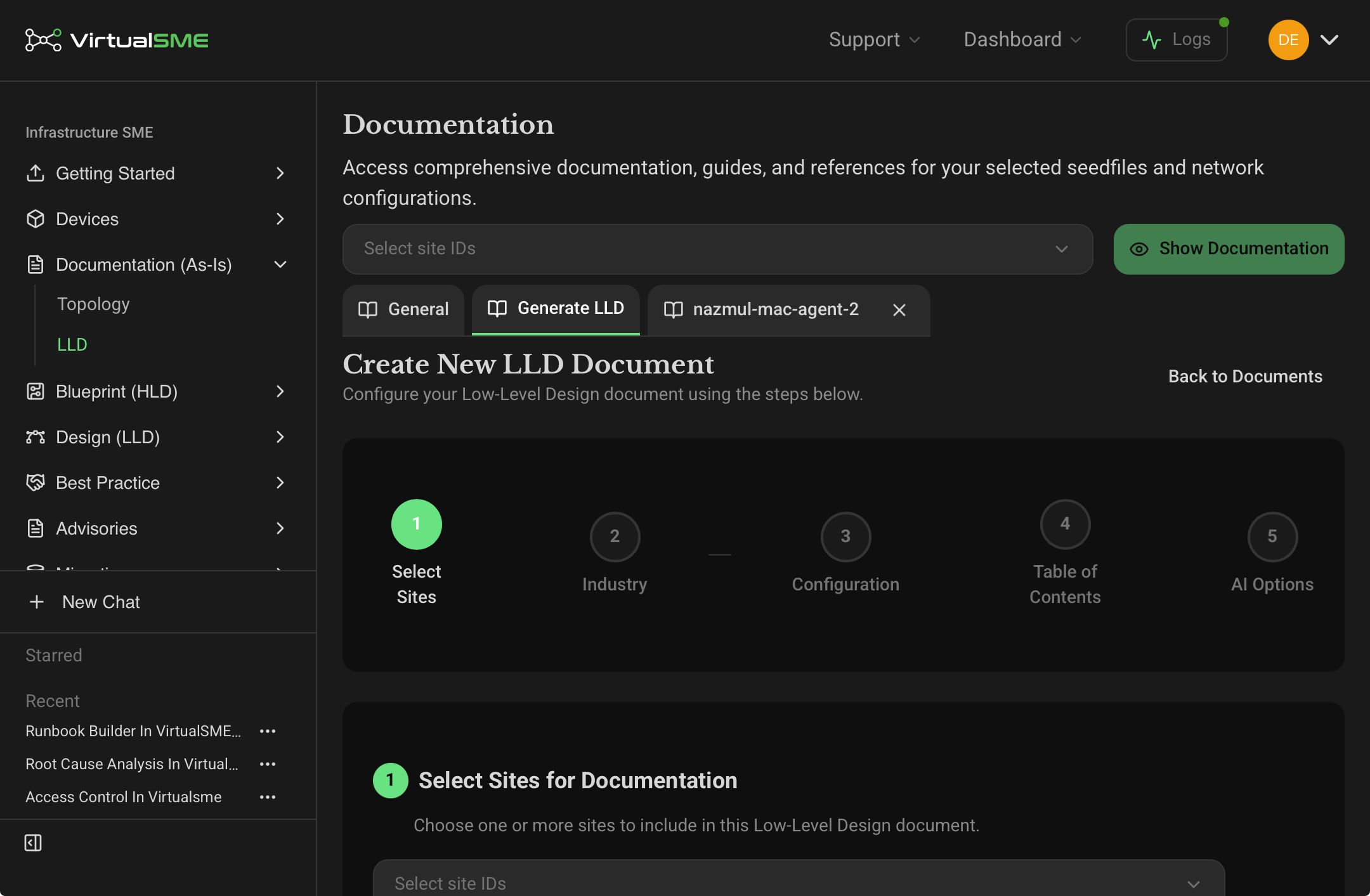Open the Logs activity button
The height and width of the screenshot is (896, 1370).
(x=1177, y=39)
